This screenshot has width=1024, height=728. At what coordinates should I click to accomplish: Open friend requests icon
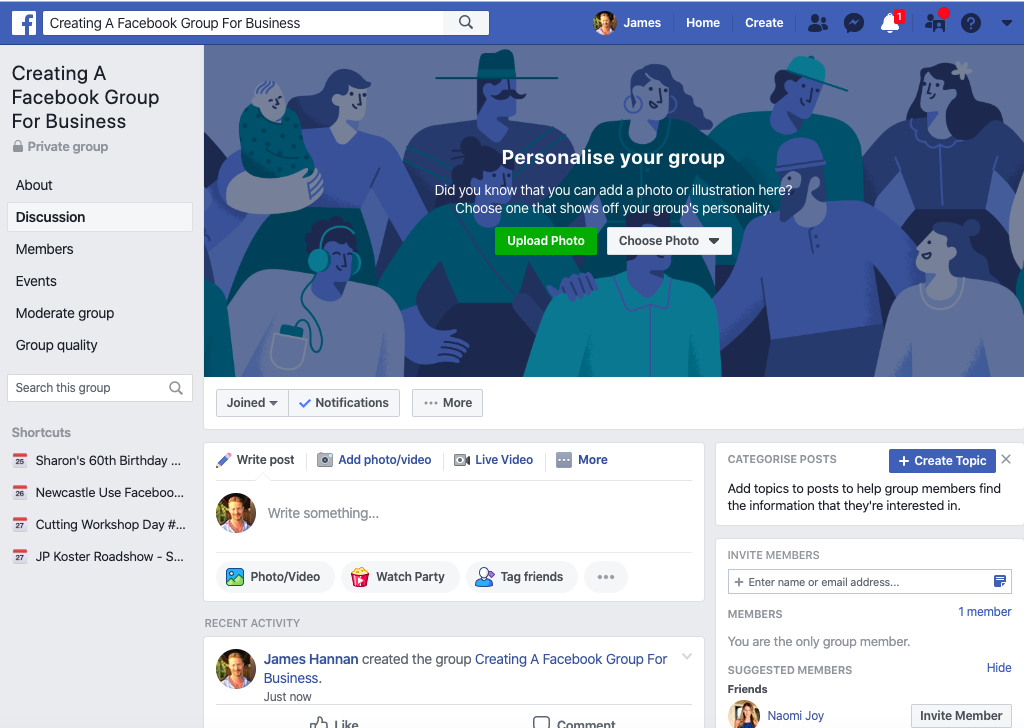click(818, 24)
